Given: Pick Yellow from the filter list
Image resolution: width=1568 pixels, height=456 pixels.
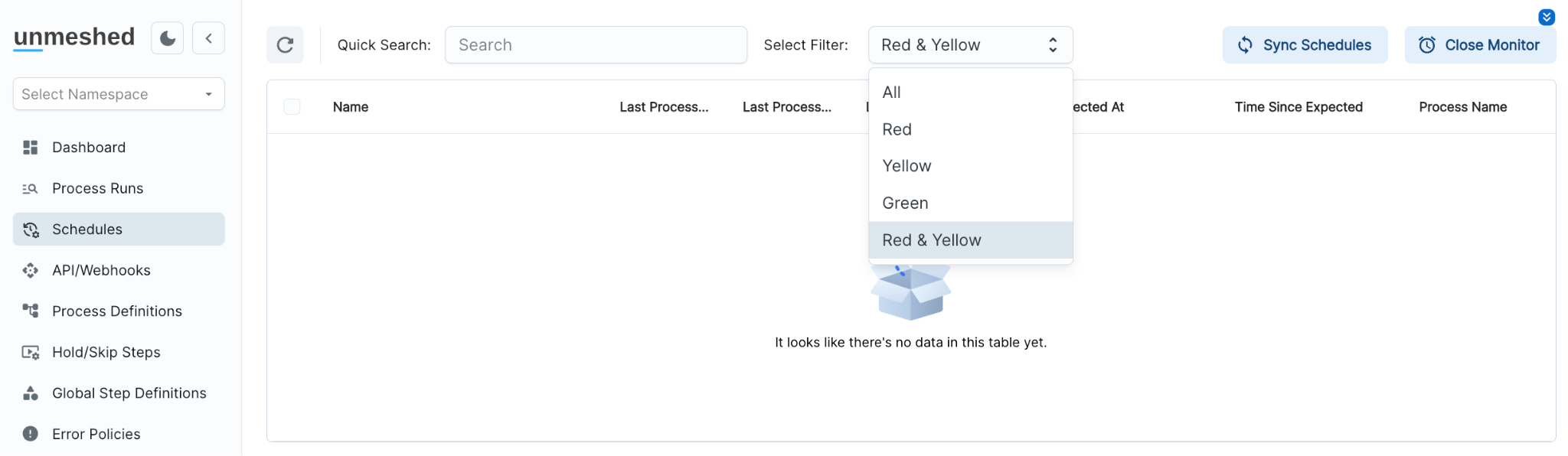Looking at the screenshot, I should click(x=906, y=166).
